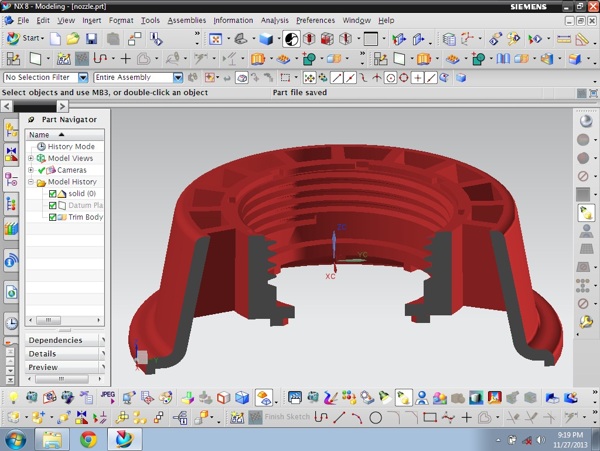Click the Start application button
Image resolution: width=600 pixels, height=451 pixels.
[x=24, y=38]
